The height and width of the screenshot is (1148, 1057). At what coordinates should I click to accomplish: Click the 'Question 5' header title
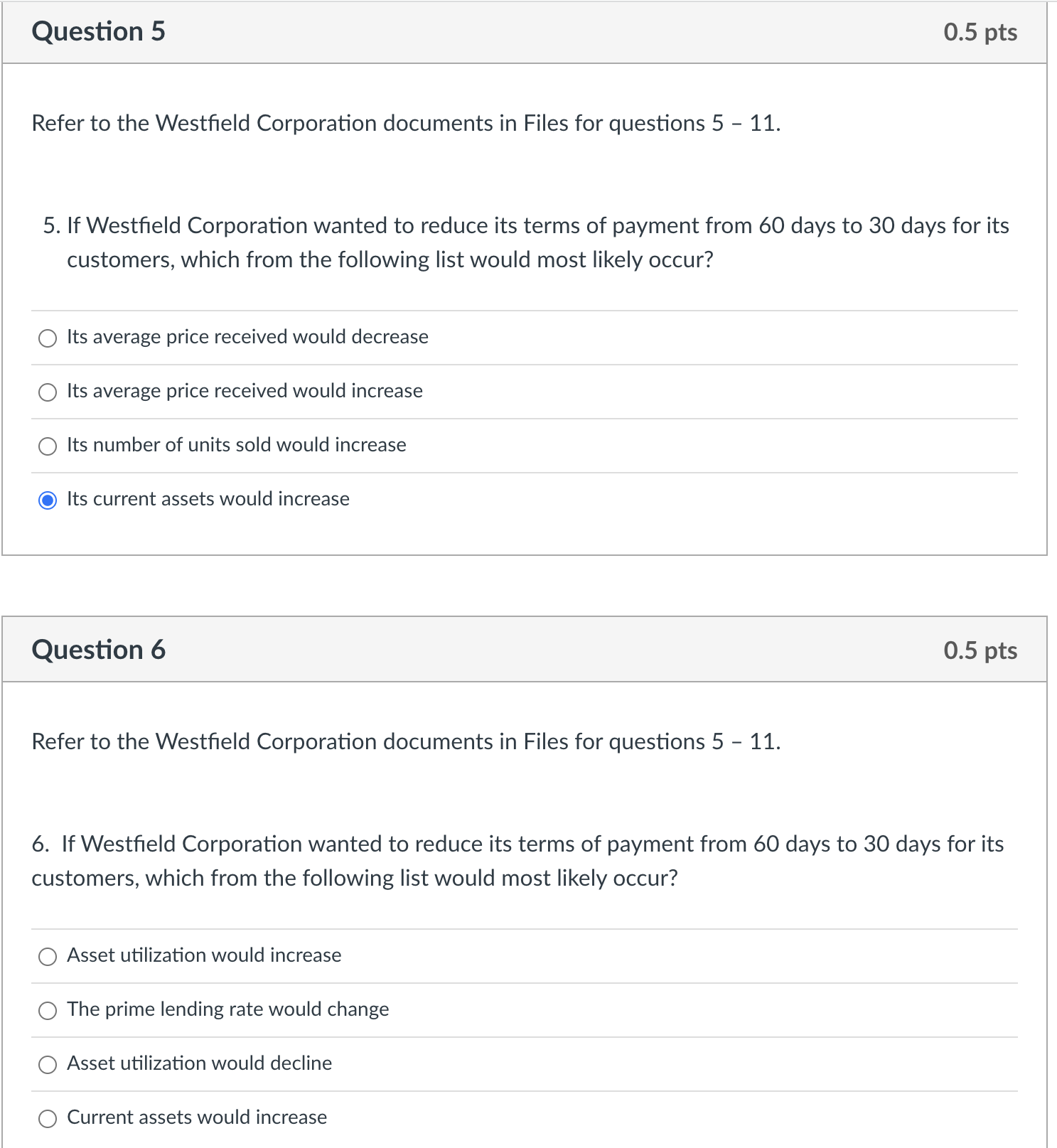(x=99, y=32)
